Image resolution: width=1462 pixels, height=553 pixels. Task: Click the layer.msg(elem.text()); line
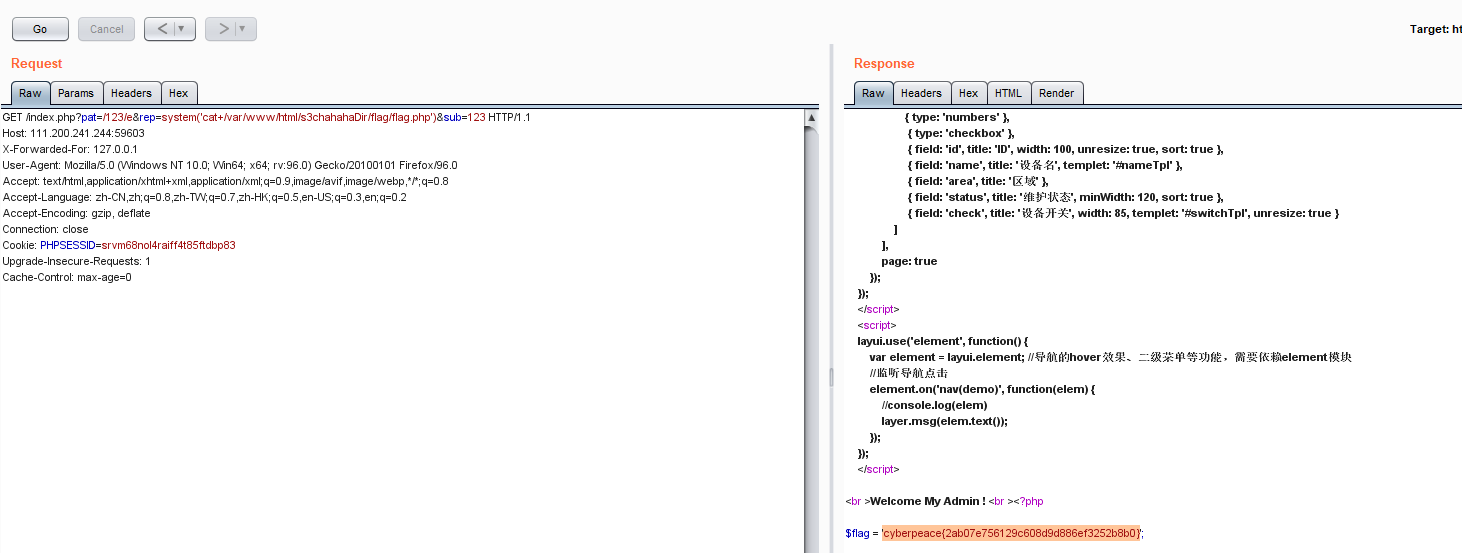[944, 421]
